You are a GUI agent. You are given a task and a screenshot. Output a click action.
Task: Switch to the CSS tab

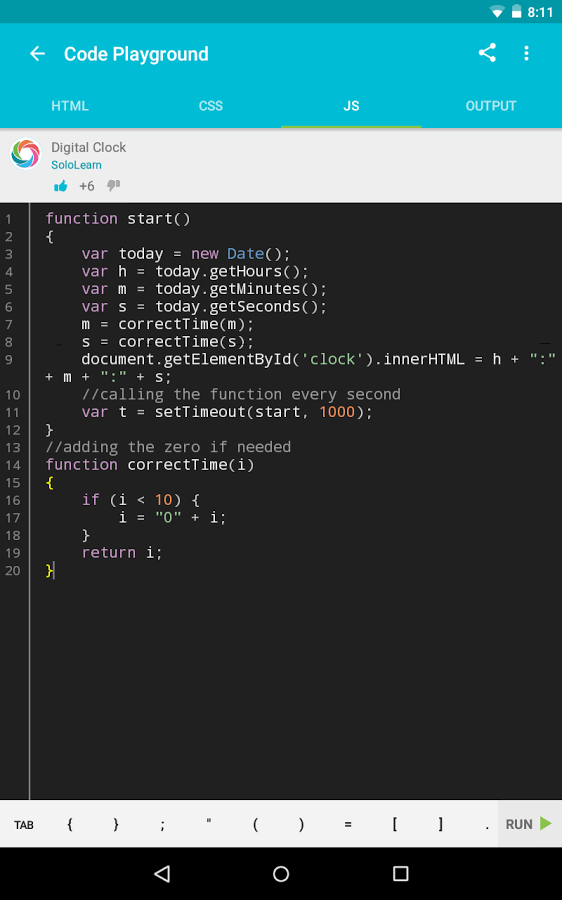click(x=211, y=106)
